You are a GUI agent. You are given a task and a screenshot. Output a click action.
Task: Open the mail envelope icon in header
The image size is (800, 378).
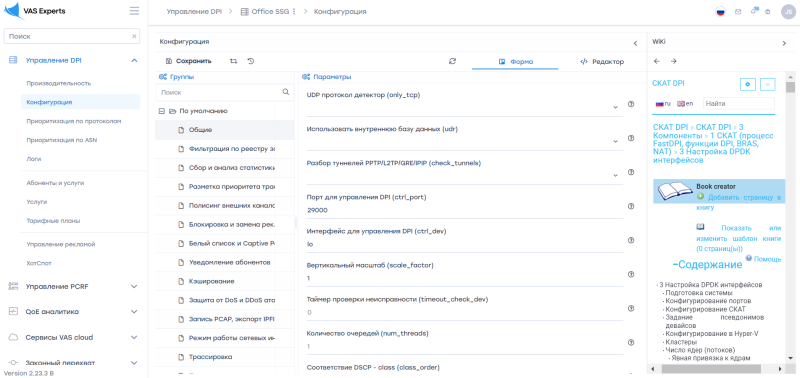coord(738,12)
